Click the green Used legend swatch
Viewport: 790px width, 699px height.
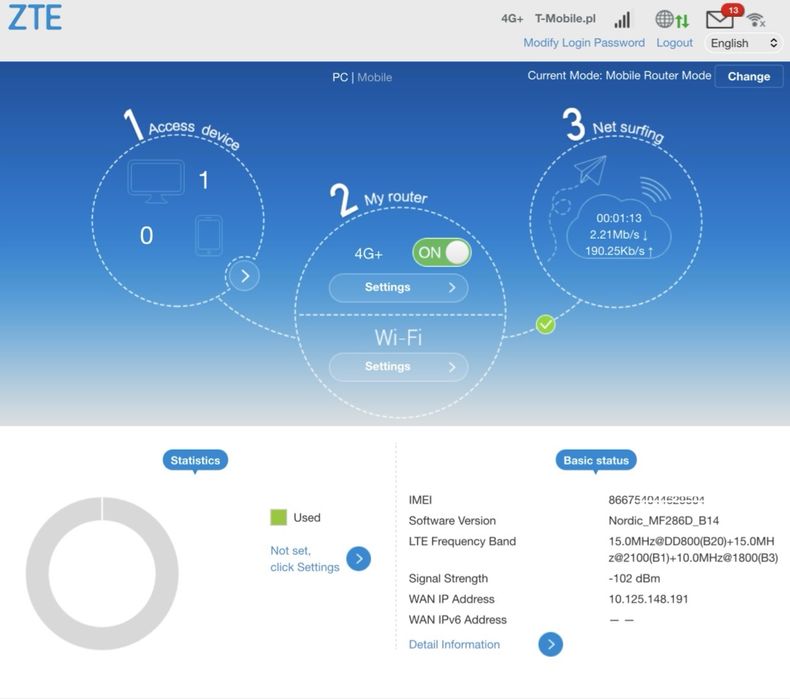point(279,517)
